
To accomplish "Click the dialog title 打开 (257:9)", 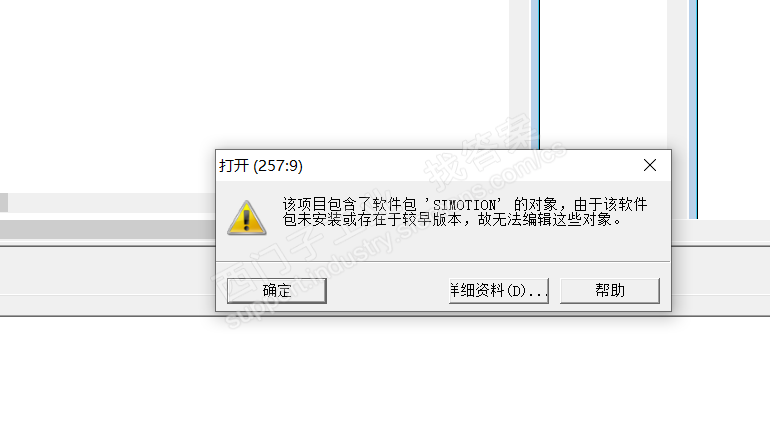I will (x=261, y=165).
